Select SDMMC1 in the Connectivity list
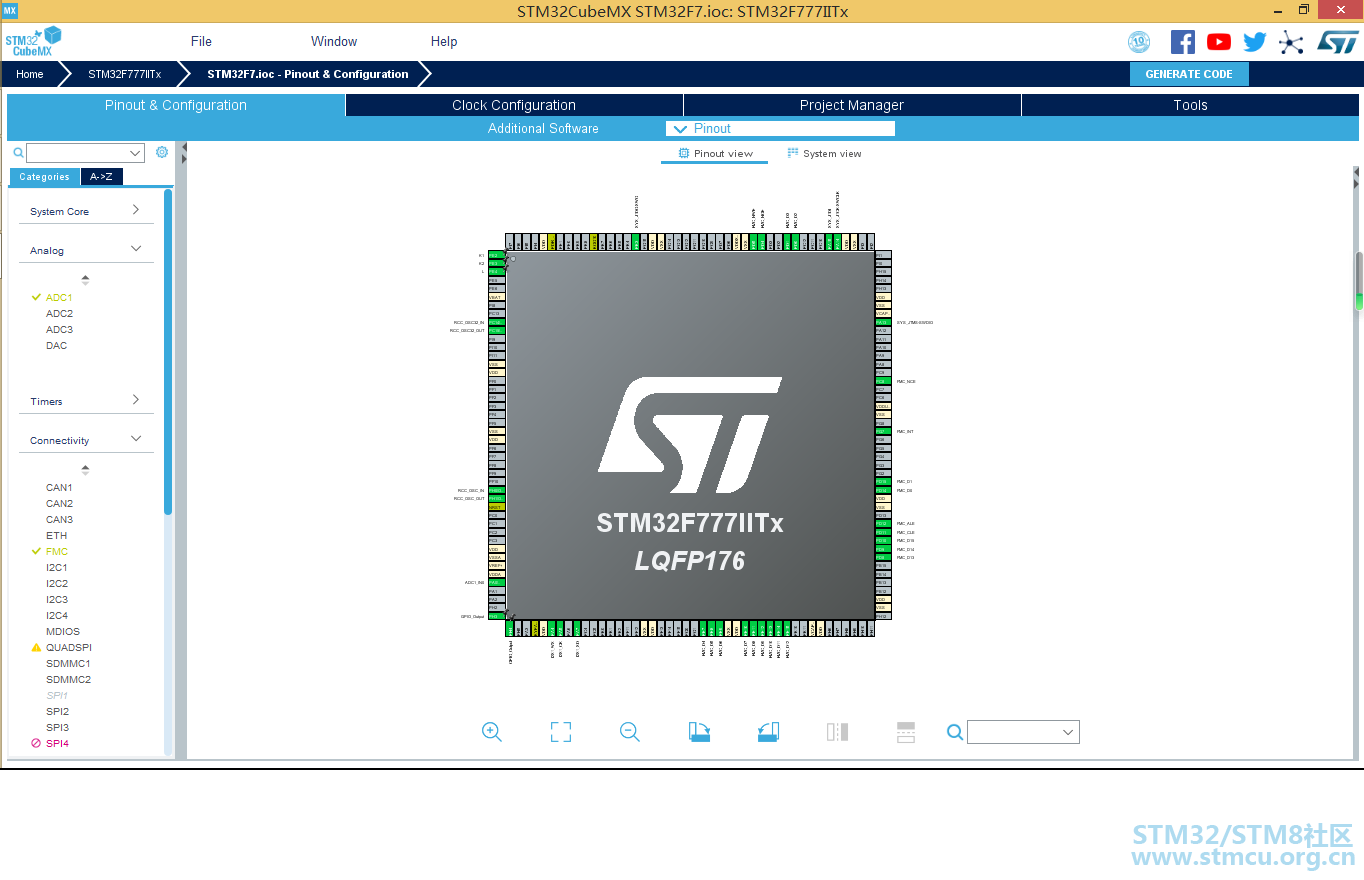This screenshot has height=880, width=1364. tap(68, 664)
